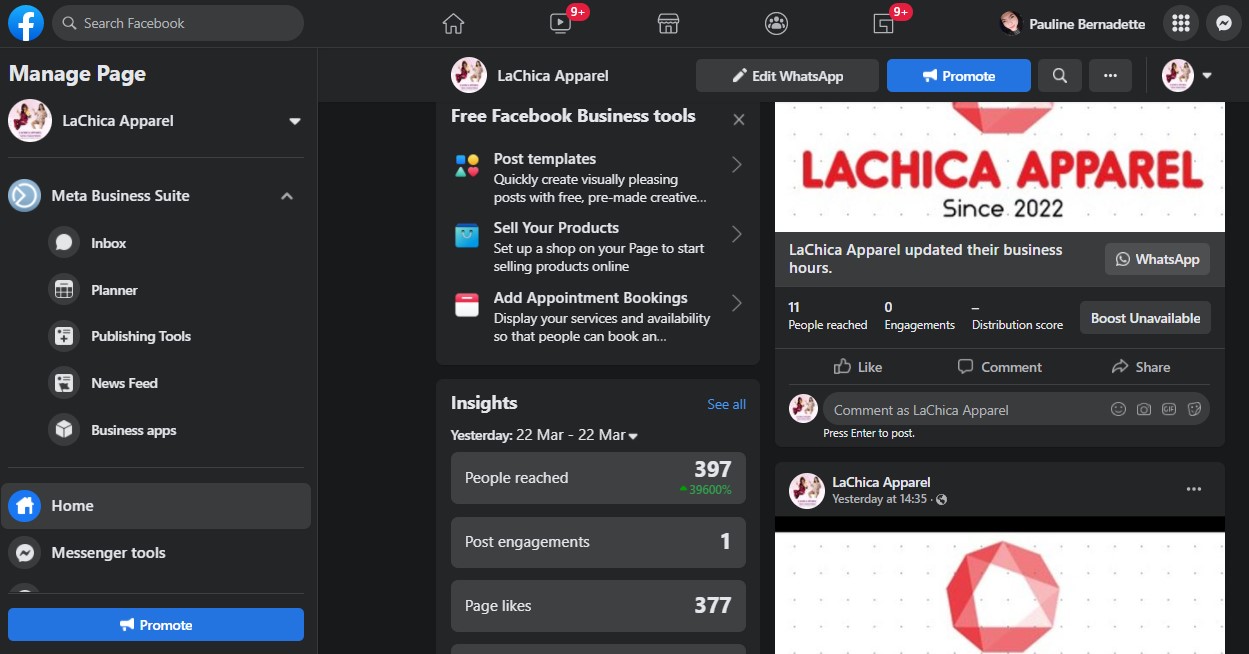Click the Sell Your Products shop icon
1249x654 pixels.
tap(467, 235)
